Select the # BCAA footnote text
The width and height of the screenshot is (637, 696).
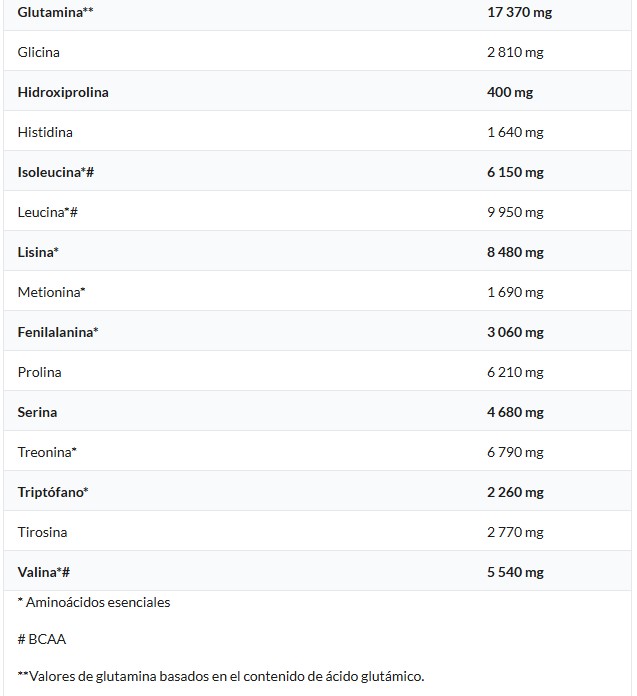coord(42,639)
